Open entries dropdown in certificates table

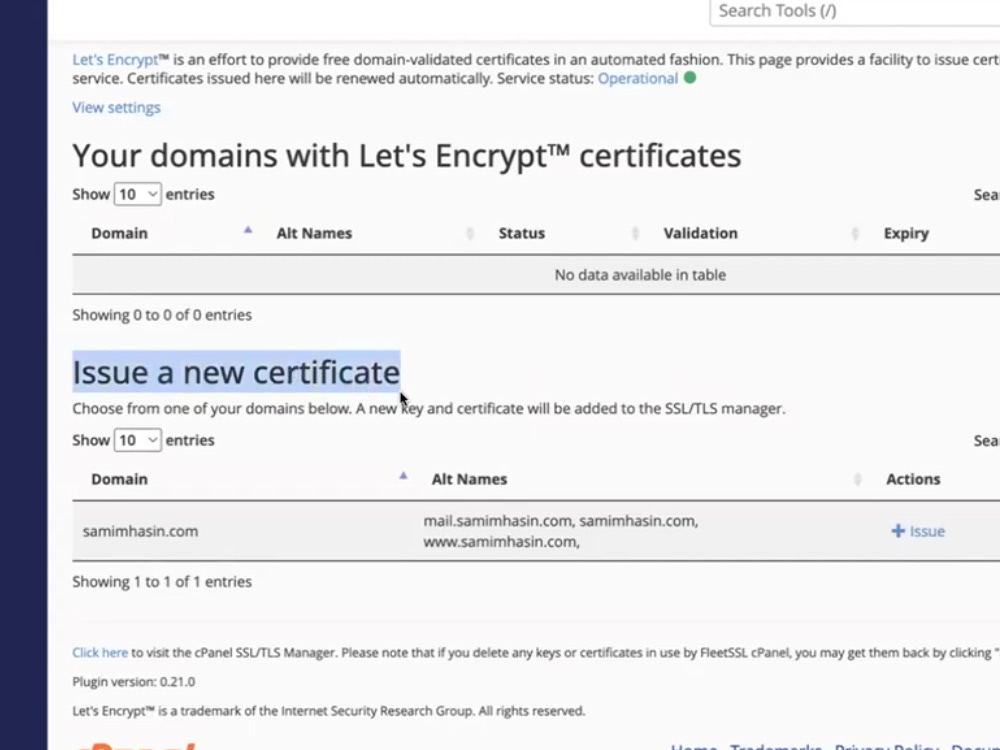point(137,194)
